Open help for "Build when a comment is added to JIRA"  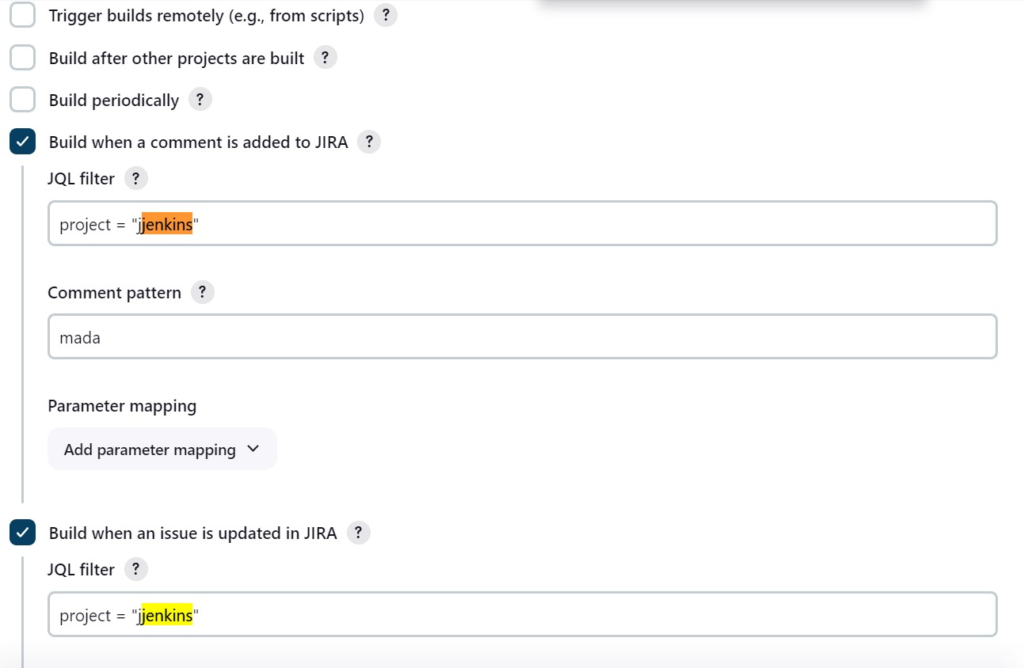pyautogui.click(x=368, y=141)
